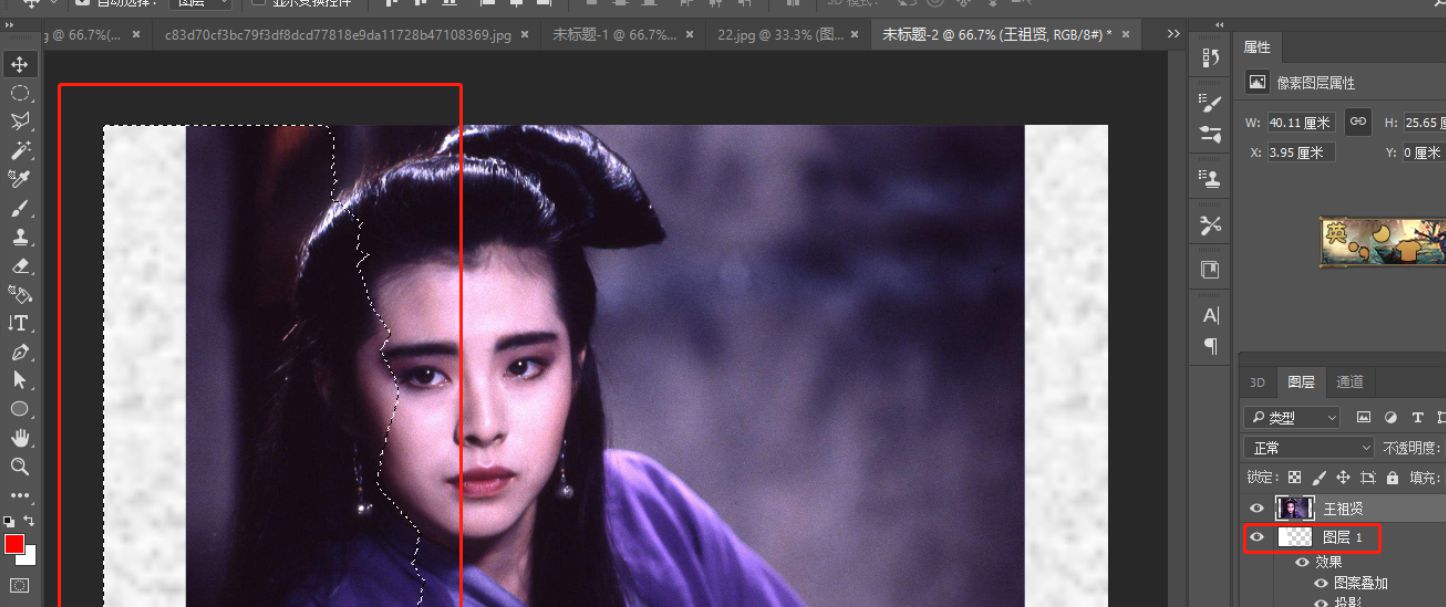The width and height of the screenshot is (1446, 607).
Task: Open the Tool Presets panel icon
Action: click(x=1210, y=225)
